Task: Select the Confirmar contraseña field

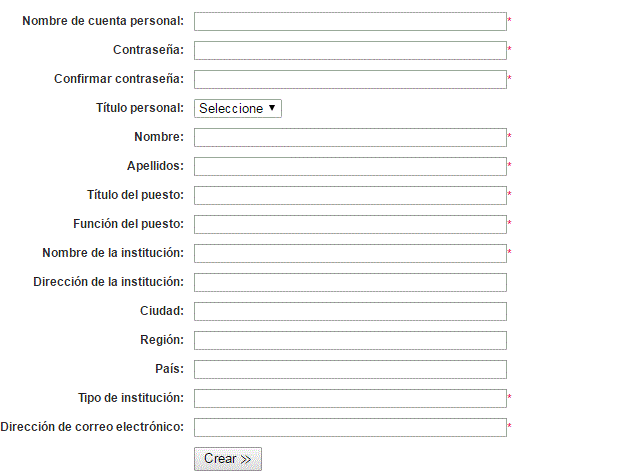Action: 350,80
